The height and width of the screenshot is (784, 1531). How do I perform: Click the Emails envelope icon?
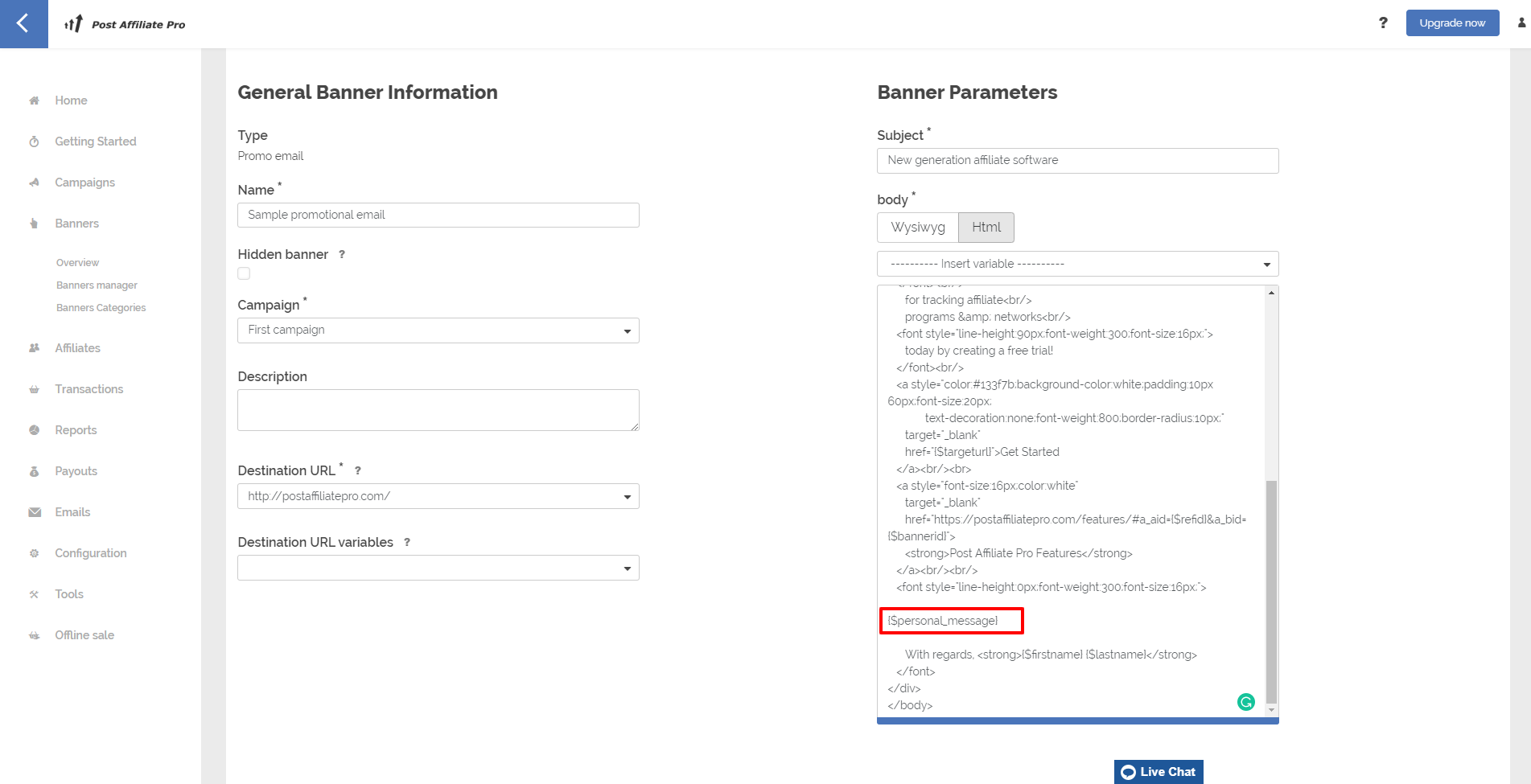click(35, 512)
